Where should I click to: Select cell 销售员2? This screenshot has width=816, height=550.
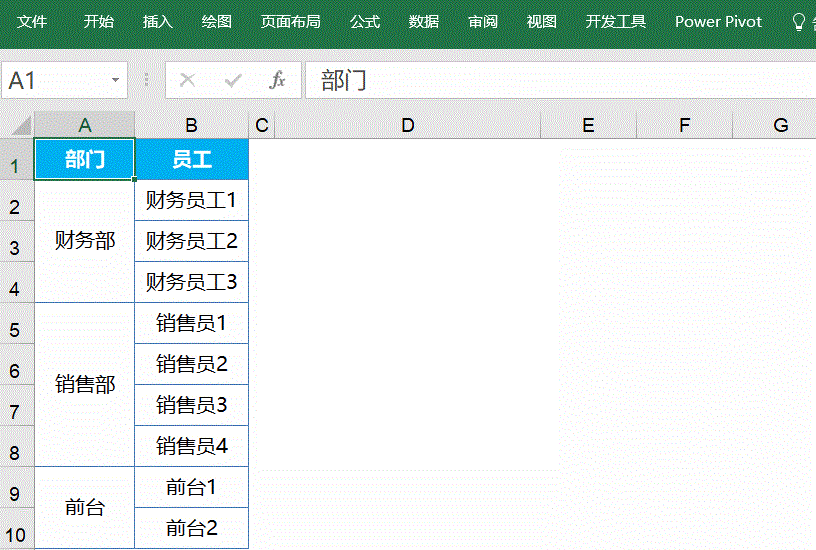(x=192, y=364)
